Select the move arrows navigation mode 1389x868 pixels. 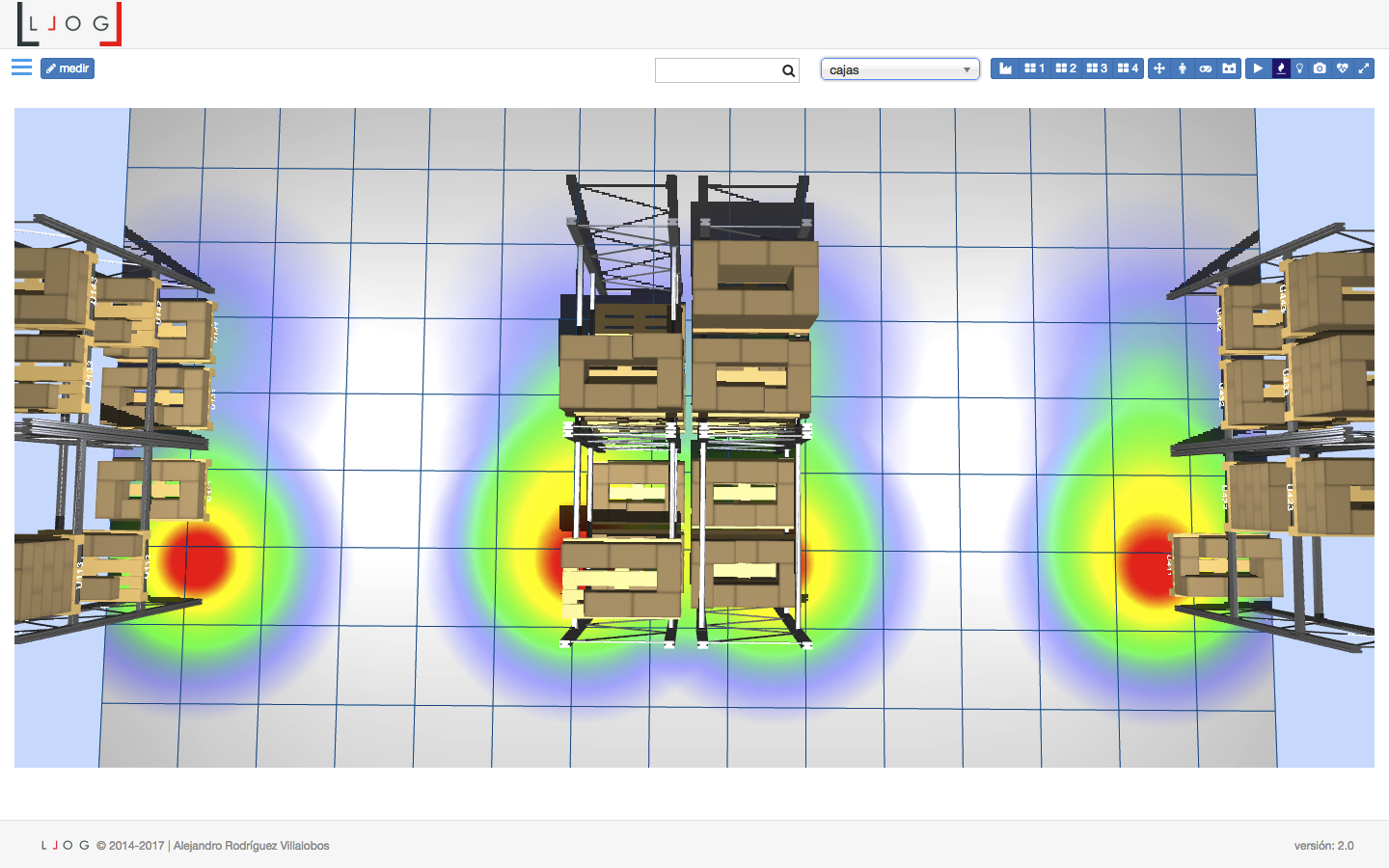tap(1159, 68)
